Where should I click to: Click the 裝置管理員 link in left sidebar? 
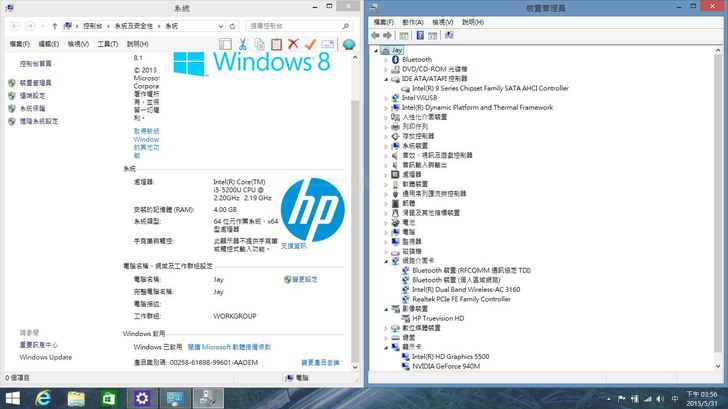click(35, 83)
